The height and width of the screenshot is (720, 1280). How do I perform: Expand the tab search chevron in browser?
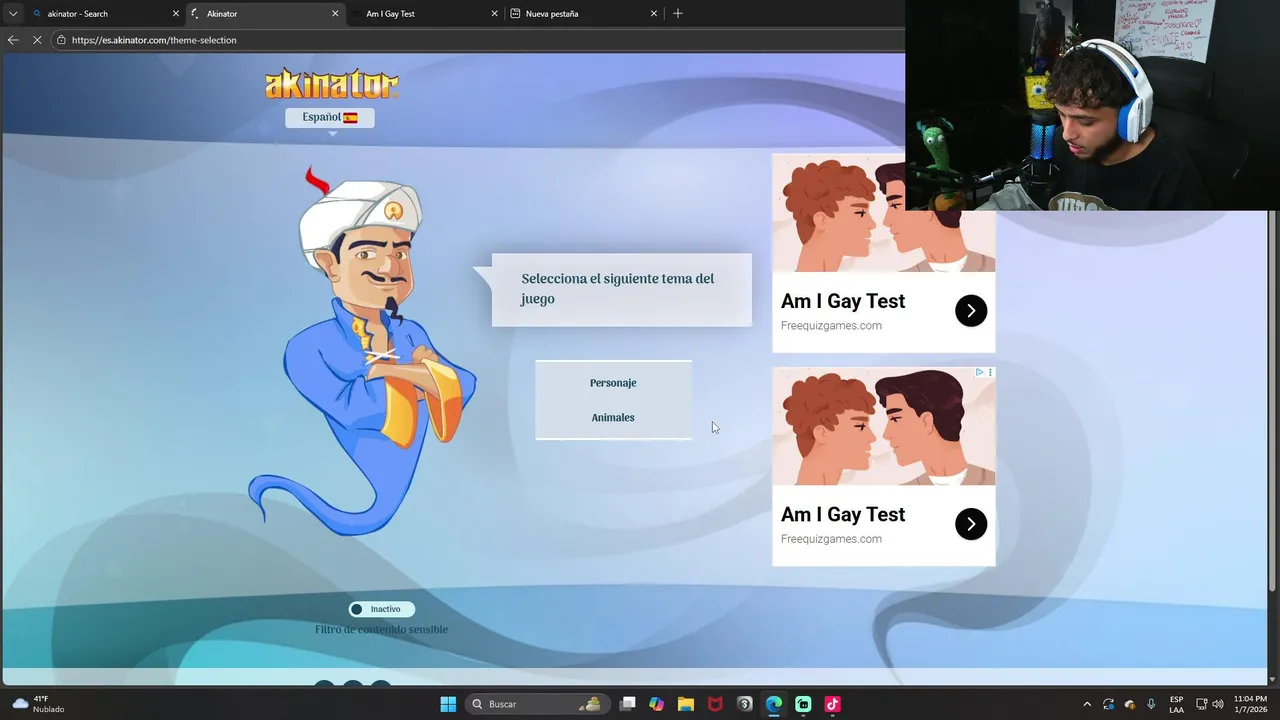13,13
